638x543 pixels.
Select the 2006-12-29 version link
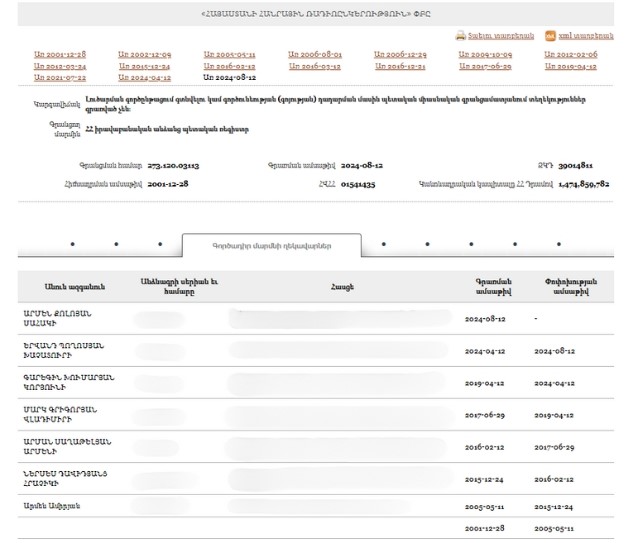[x=400, y=54]
